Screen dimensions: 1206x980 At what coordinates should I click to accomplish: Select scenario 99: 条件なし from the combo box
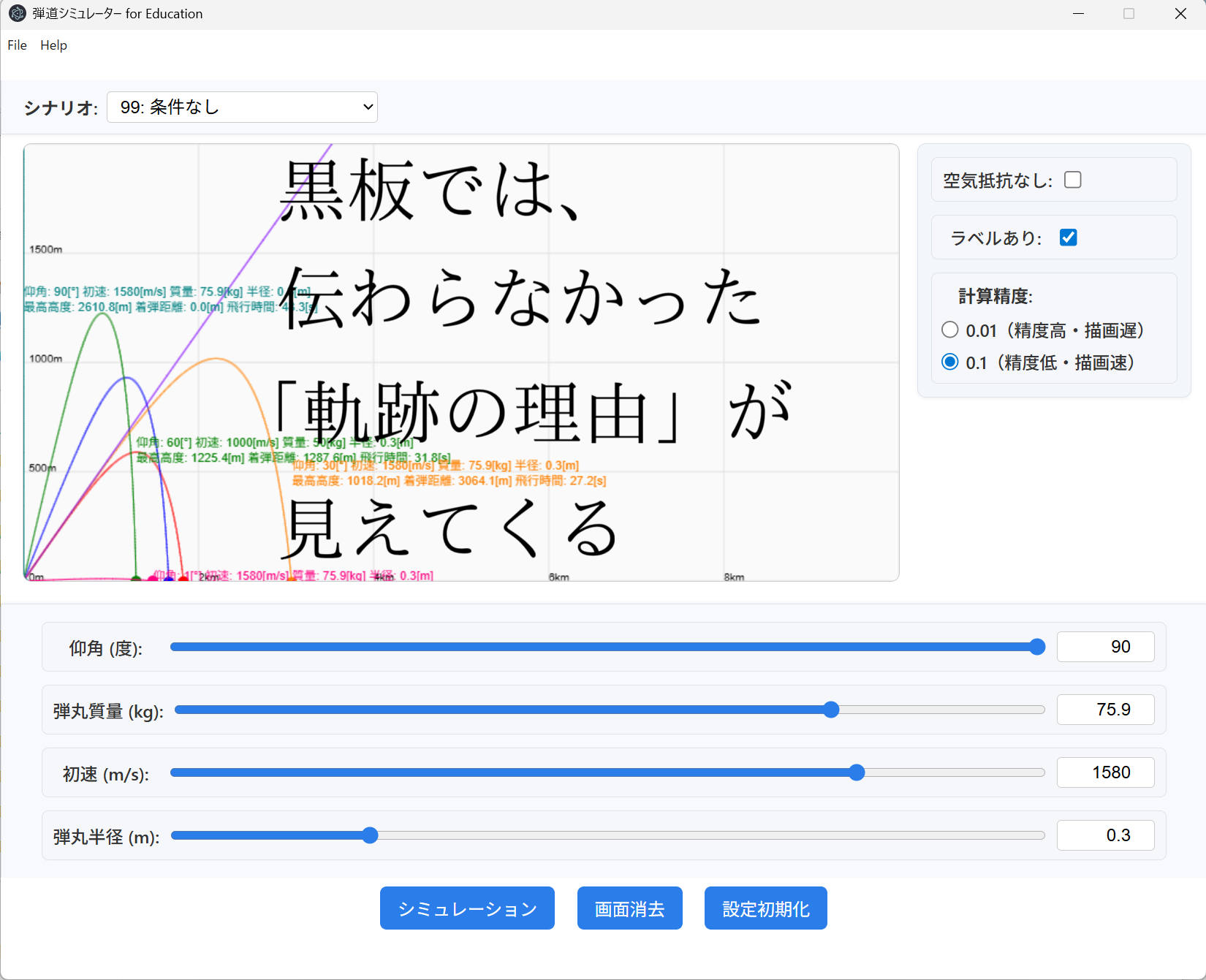(x=241, y=107)
